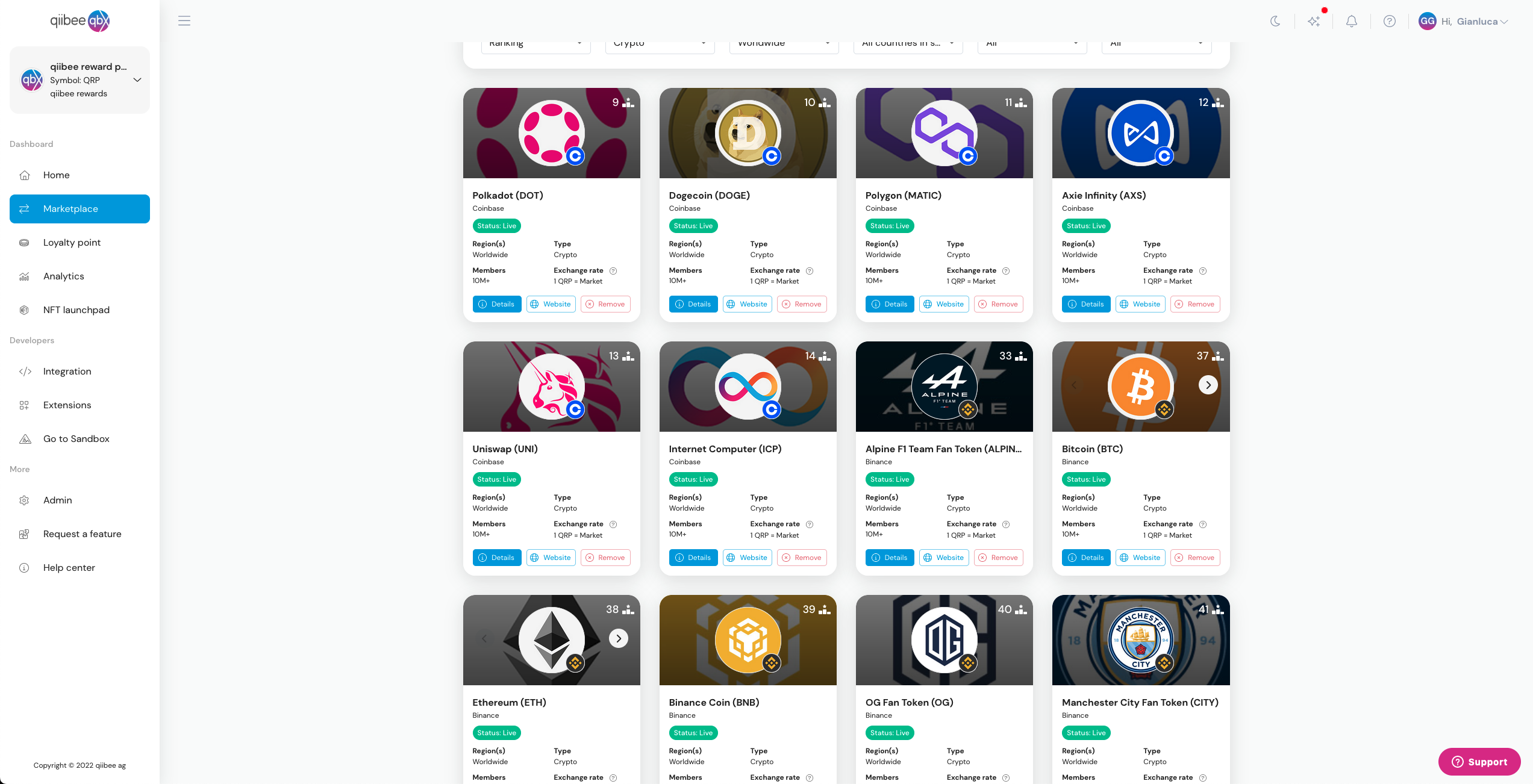Open the Crypto type dropdown
The height and width of the screenshot is (784, 1533).
pyautogui.click(x=660, y=45)
